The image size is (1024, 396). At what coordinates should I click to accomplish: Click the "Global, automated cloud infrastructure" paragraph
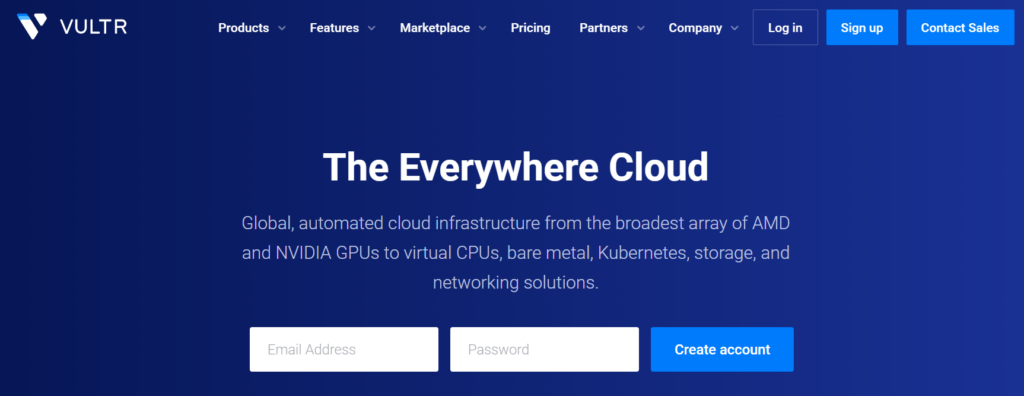515,253
